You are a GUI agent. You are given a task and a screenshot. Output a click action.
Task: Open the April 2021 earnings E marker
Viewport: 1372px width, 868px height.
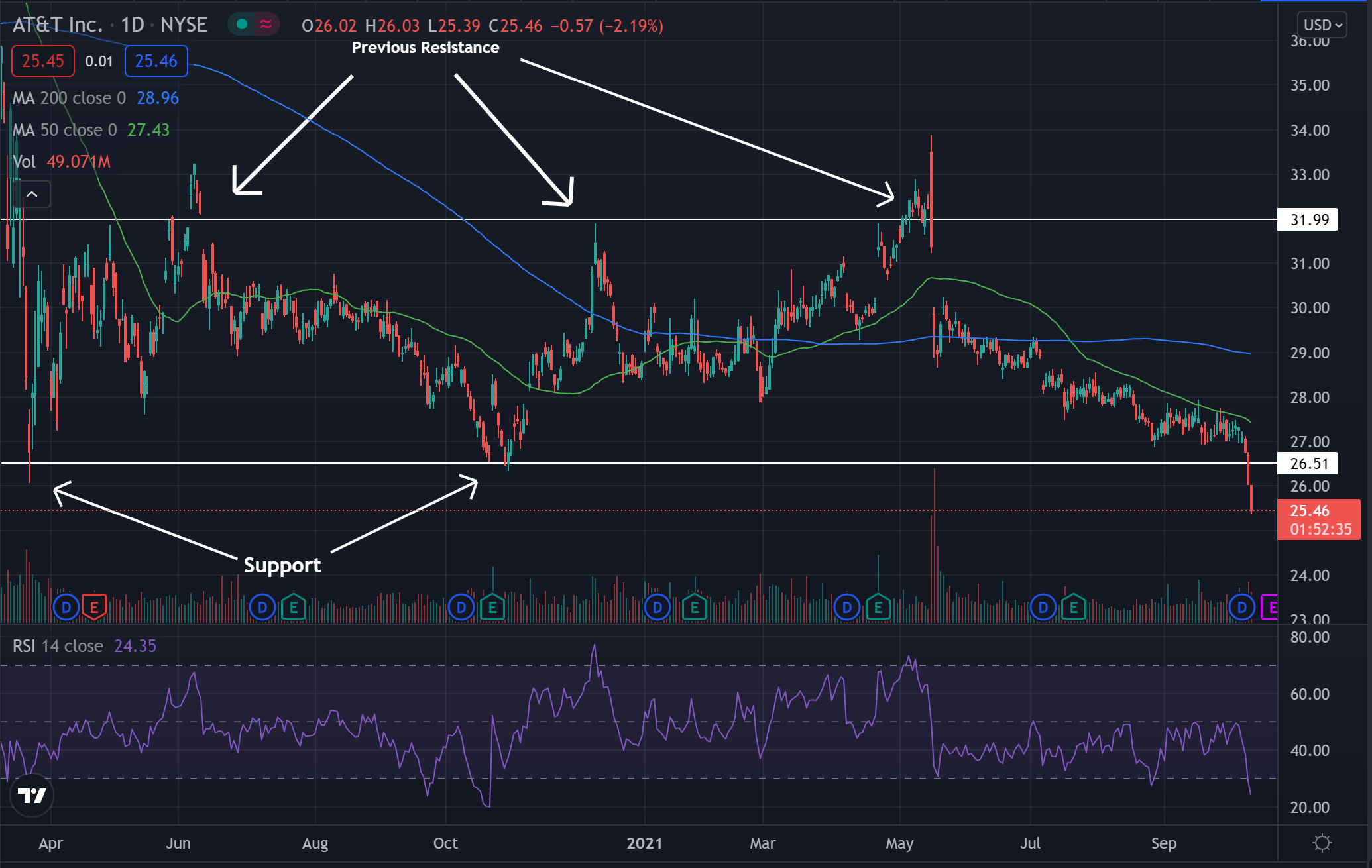click(x=878, y=607)
